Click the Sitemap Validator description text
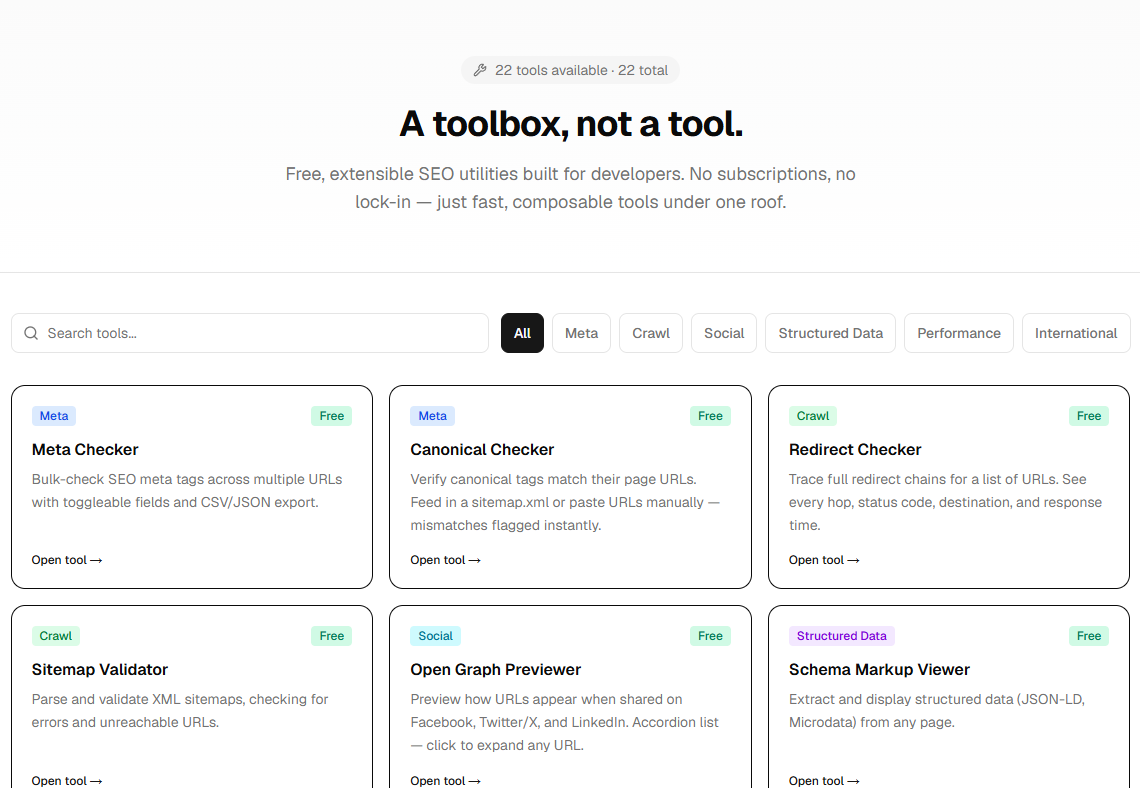The width and height of the screenshot is (1140, 788). pos(180,711)
